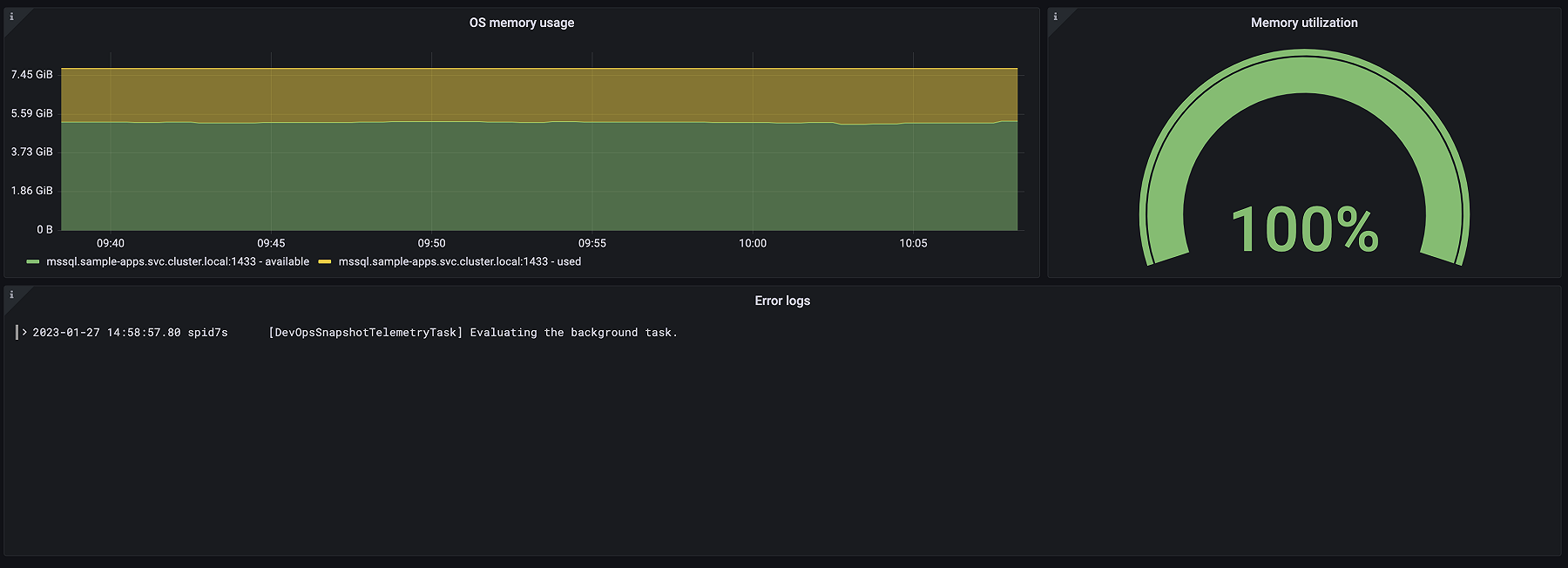Open the Memory utilization panel title menu
Screen dimensions: 1568x568
(1303, 23)
